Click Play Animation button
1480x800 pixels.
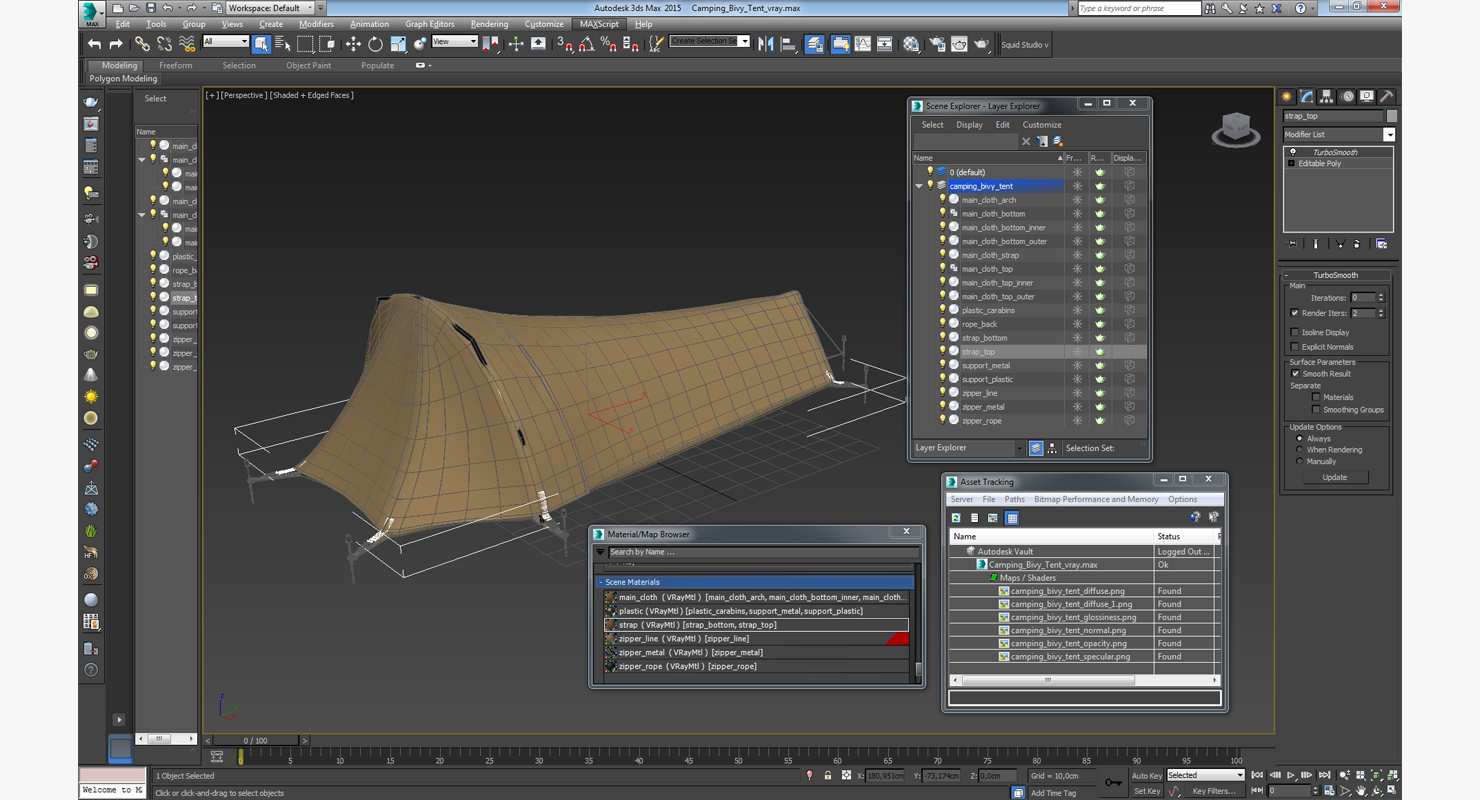click(1291, 775)
